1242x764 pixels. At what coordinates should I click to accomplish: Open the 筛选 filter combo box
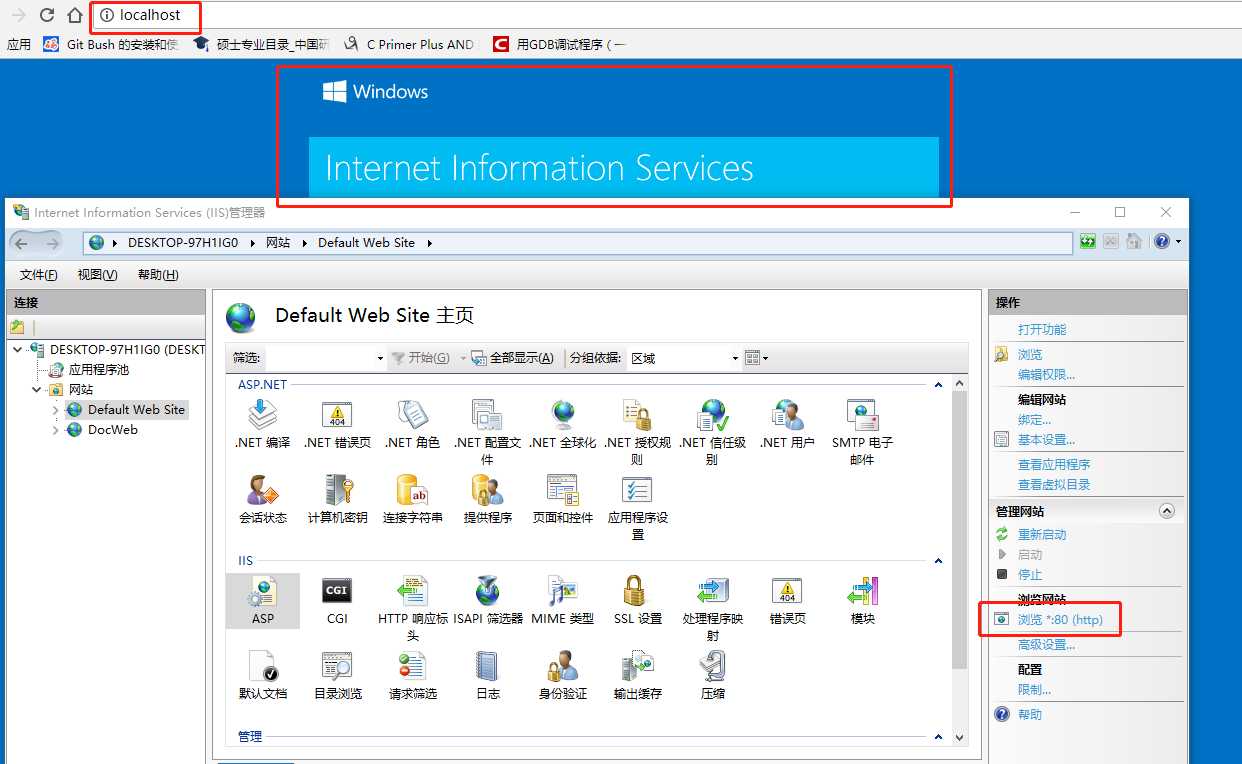click(x=325, y=358)
